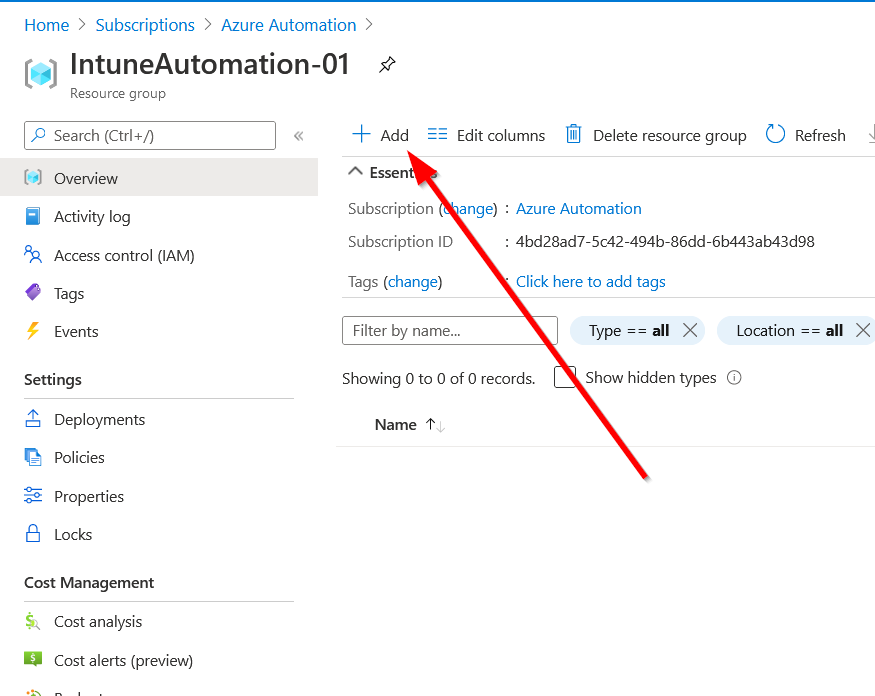Open the Azure Automation subscription link
The height and width of the screenshot is (696, 875).
[x=578, y=209]
